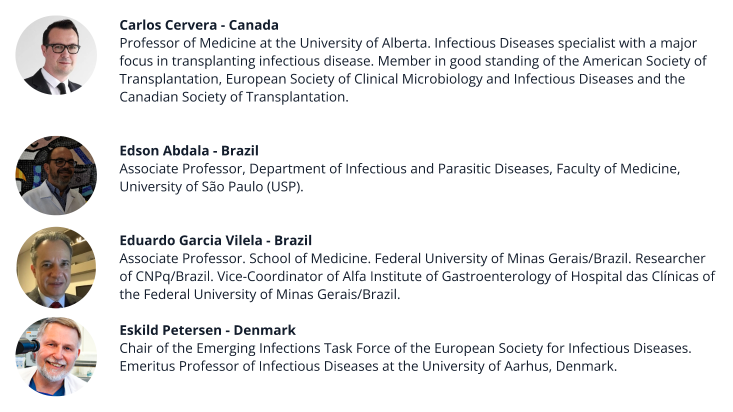Open Edson Abdala's profile picture

click(x=56, y=175)
